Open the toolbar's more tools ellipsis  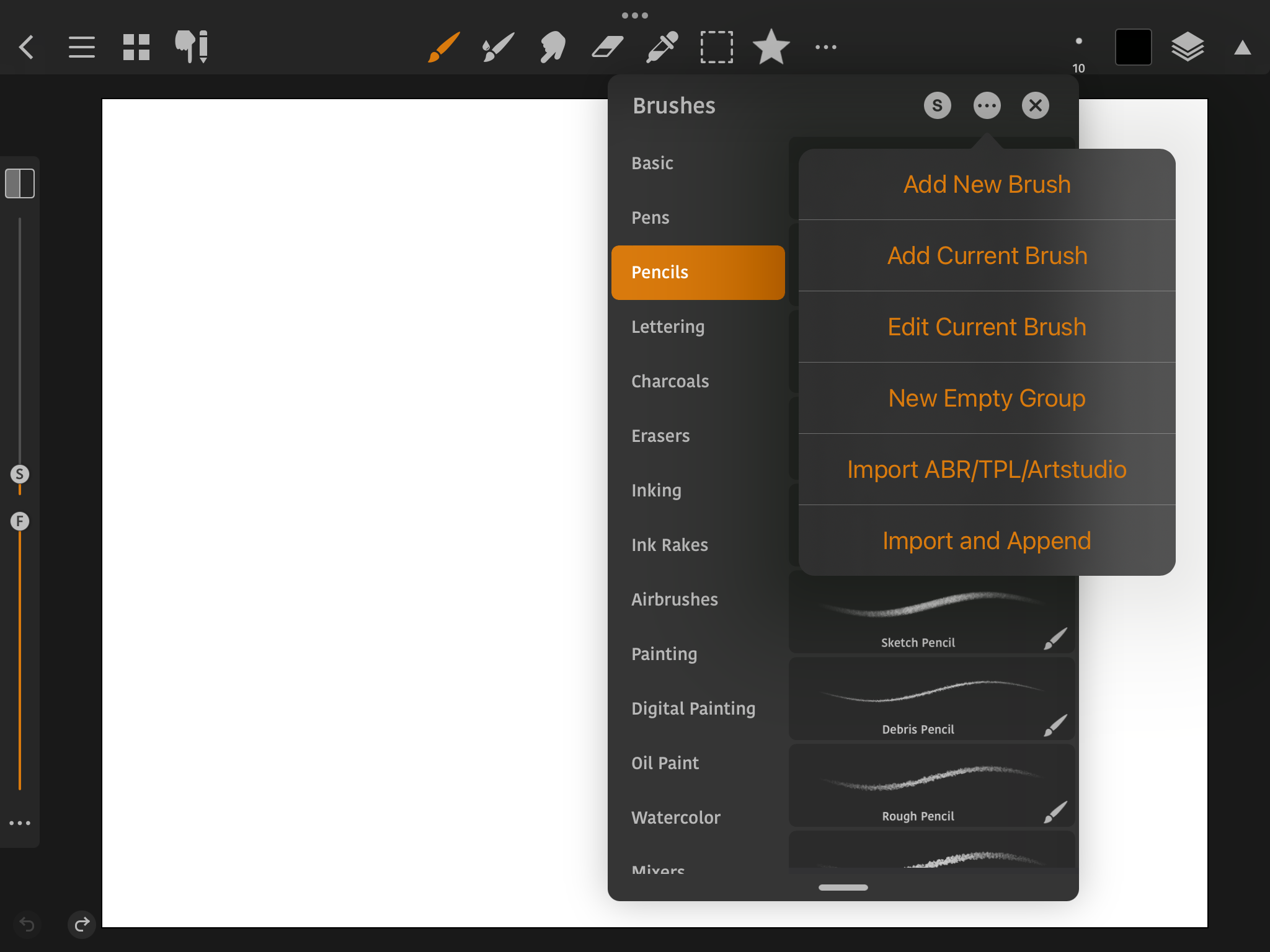pos(825,47)
